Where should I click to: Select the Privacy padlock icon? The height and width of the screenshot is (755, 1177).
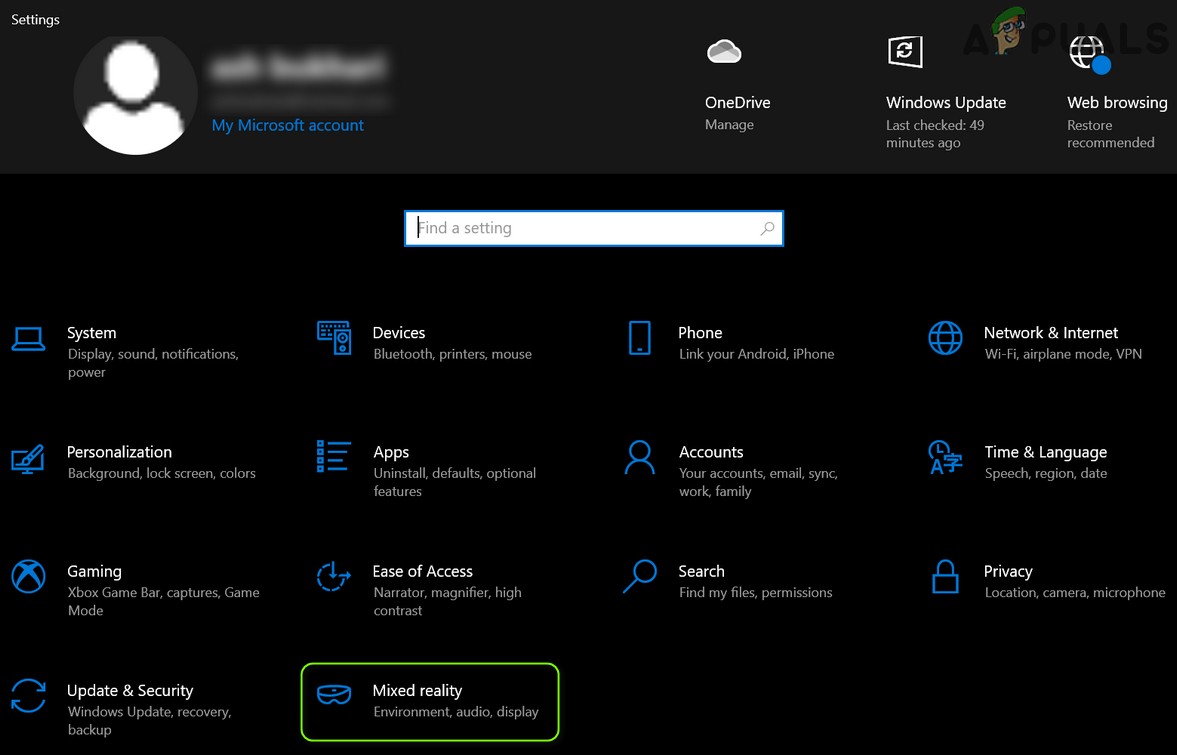pos(945,577)
